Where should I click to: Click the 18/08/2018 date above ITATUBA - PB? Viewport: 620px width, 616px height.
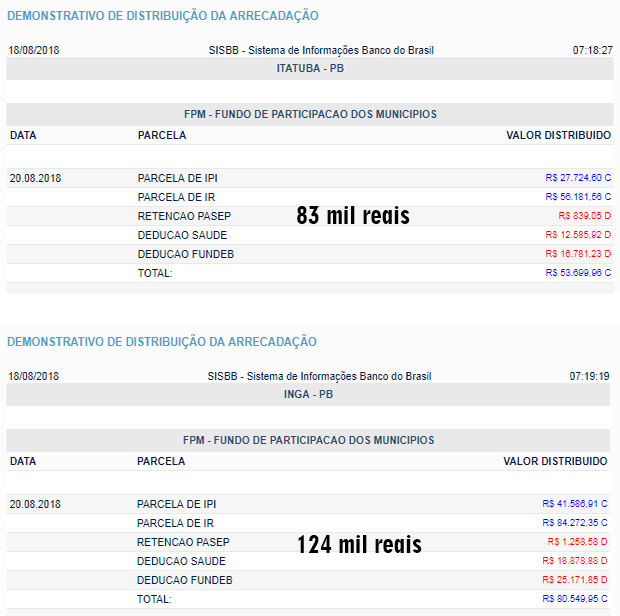(34, 50)
